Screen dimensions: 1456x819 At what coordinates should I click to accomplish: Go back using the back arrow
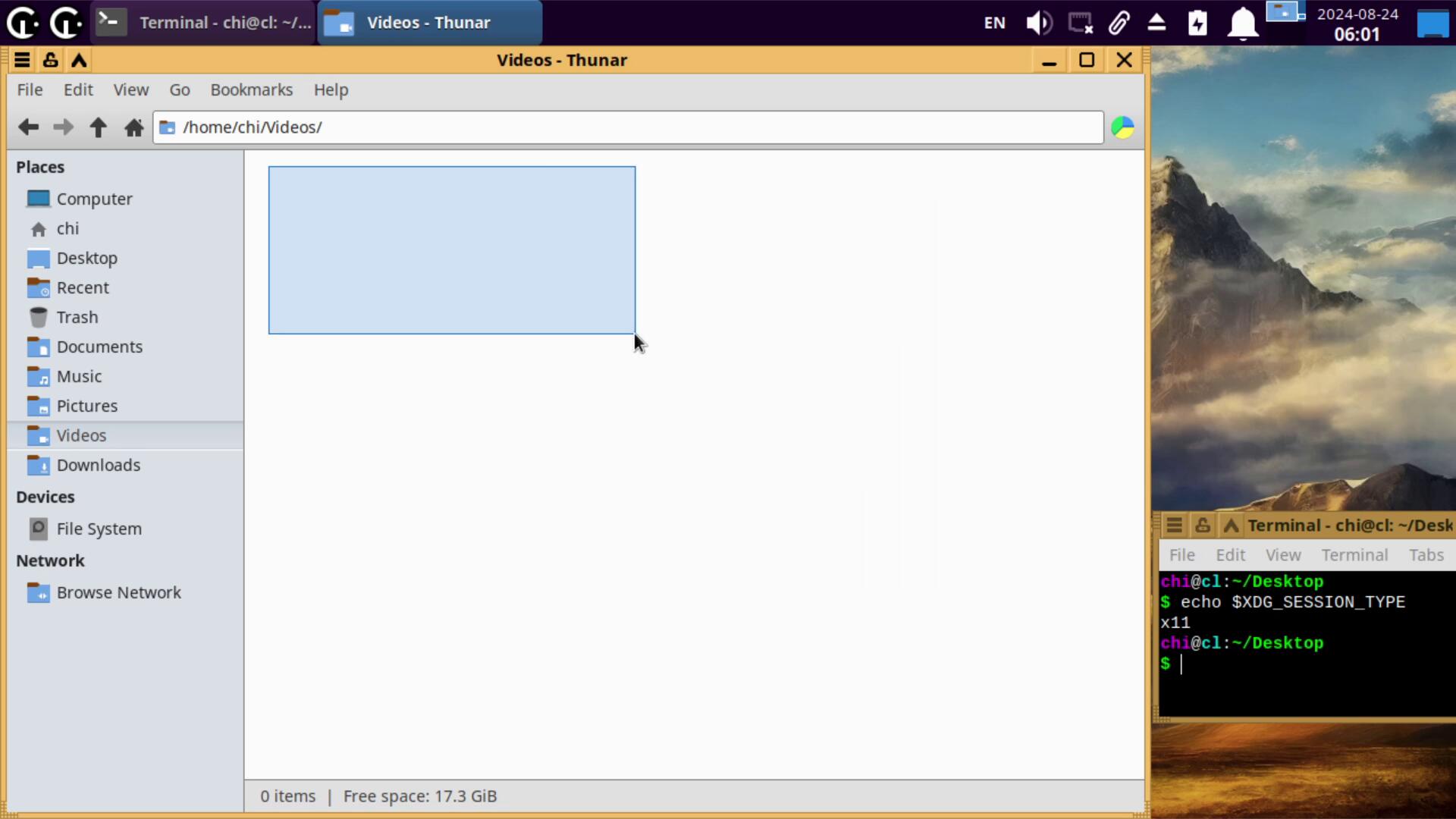pos(28,127)
